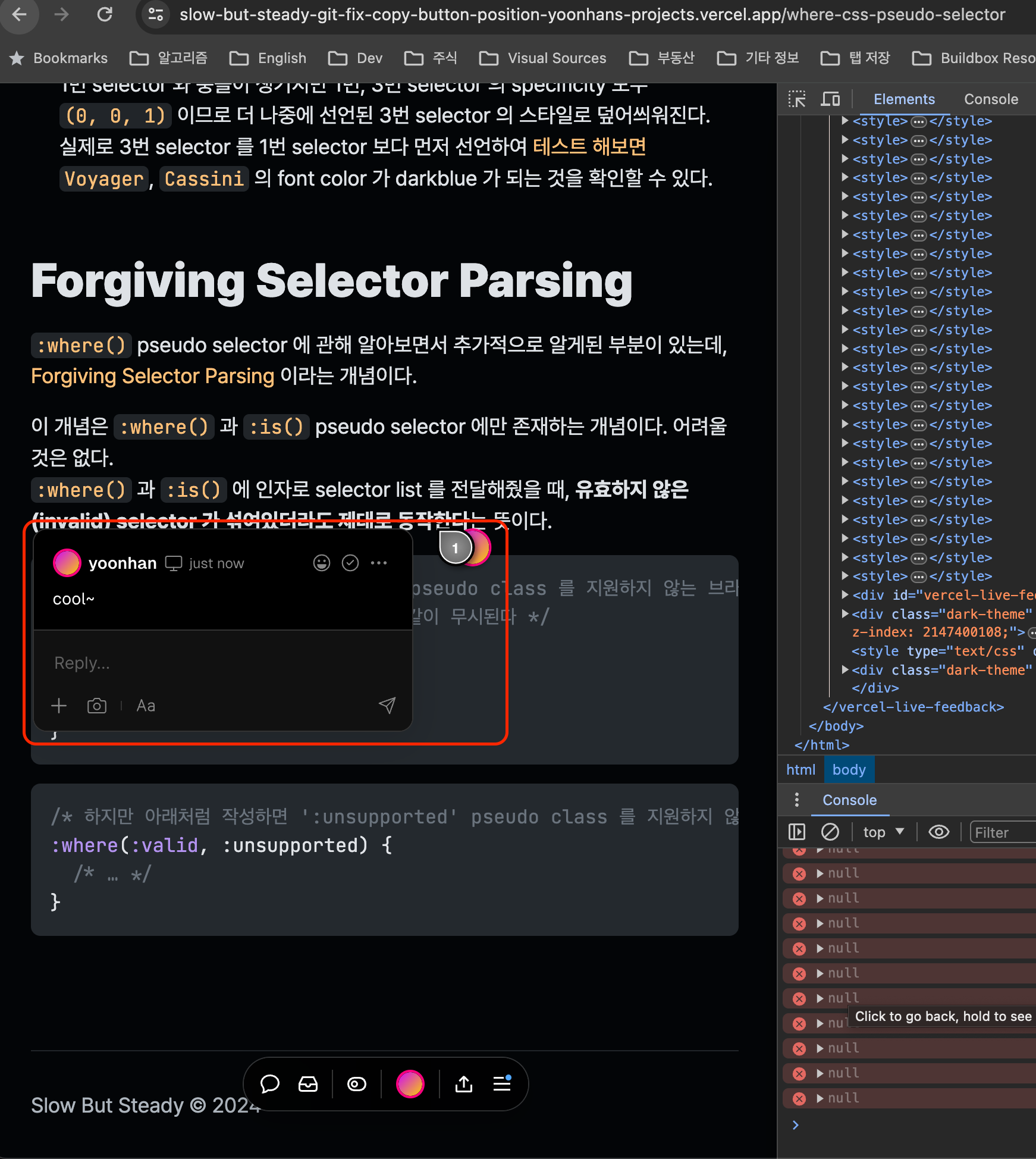Activate DevTools inspect element picker
This screenshot has height=1159, width=1036.
click(x=797, y=99)
